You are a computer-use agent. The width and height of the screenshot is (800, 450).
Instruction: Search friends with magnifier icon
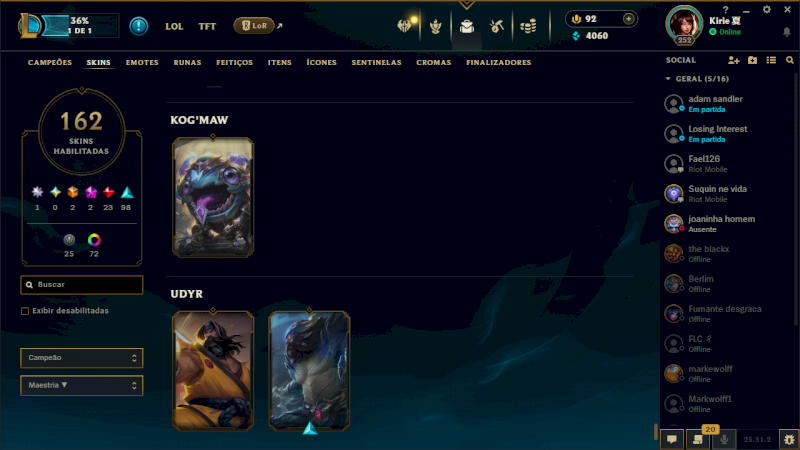pyautogui.click(x=790, y=60)
